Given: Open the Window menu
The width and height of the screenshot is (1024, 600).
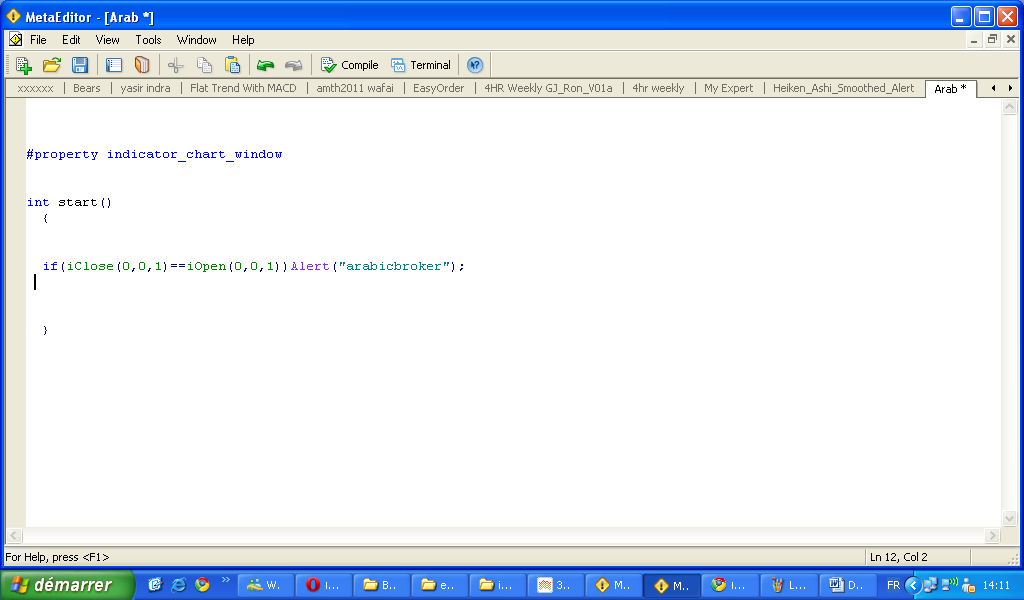Looking at the screenshot, I should pyautogui.click(x=197, y=40).
